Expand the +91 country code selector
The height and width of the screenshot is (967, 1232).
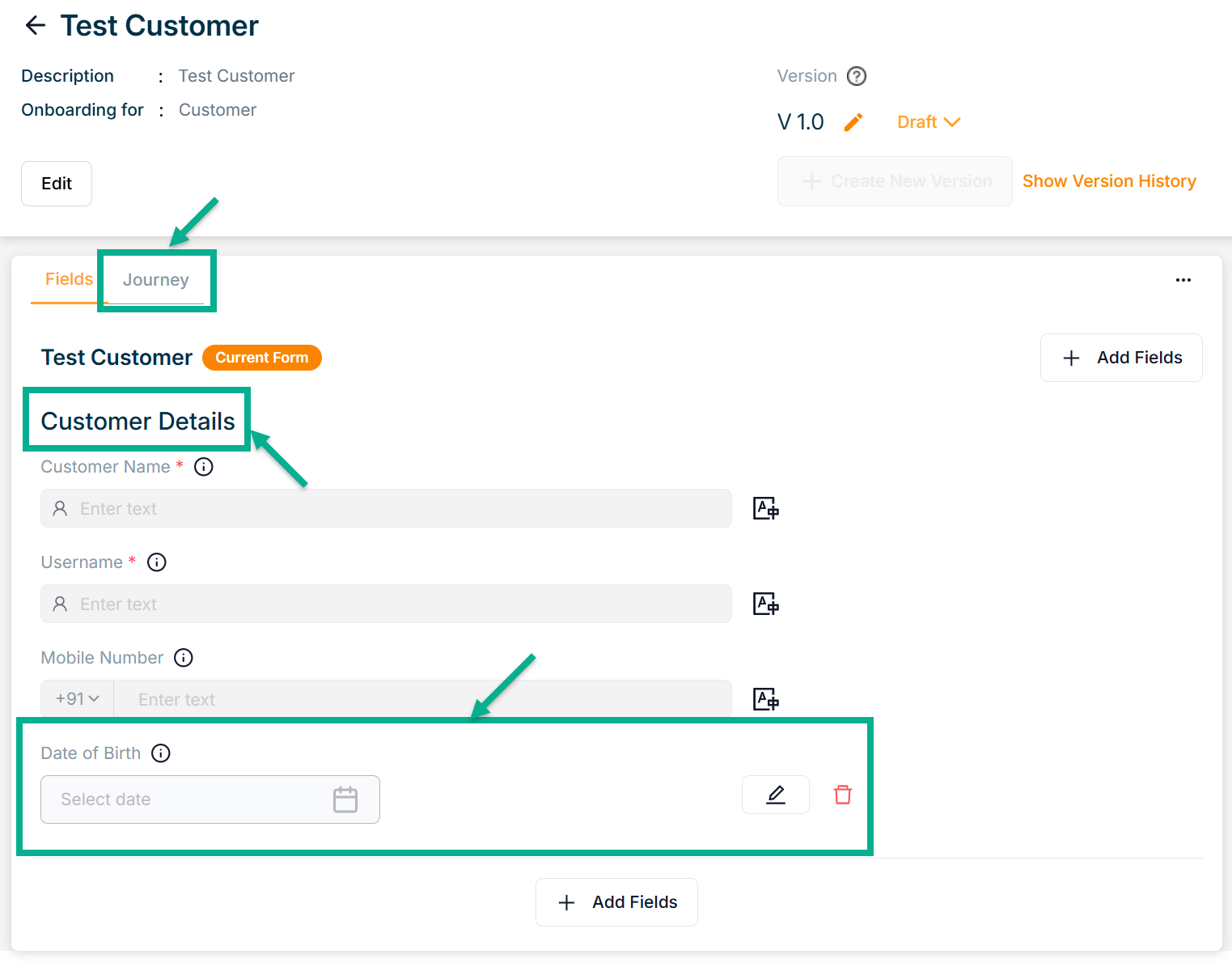coord(77,699)
